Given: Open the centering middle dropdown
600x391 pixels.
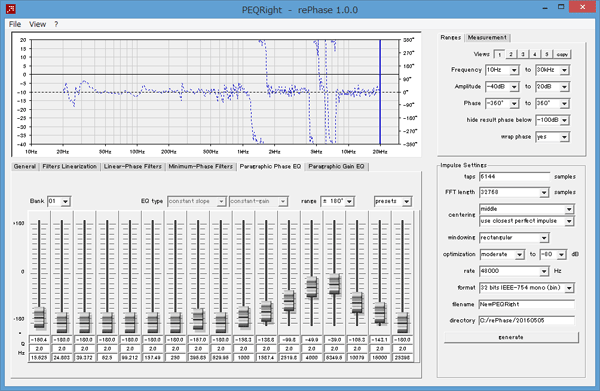Looking at the screenshot, I should 527,209.
